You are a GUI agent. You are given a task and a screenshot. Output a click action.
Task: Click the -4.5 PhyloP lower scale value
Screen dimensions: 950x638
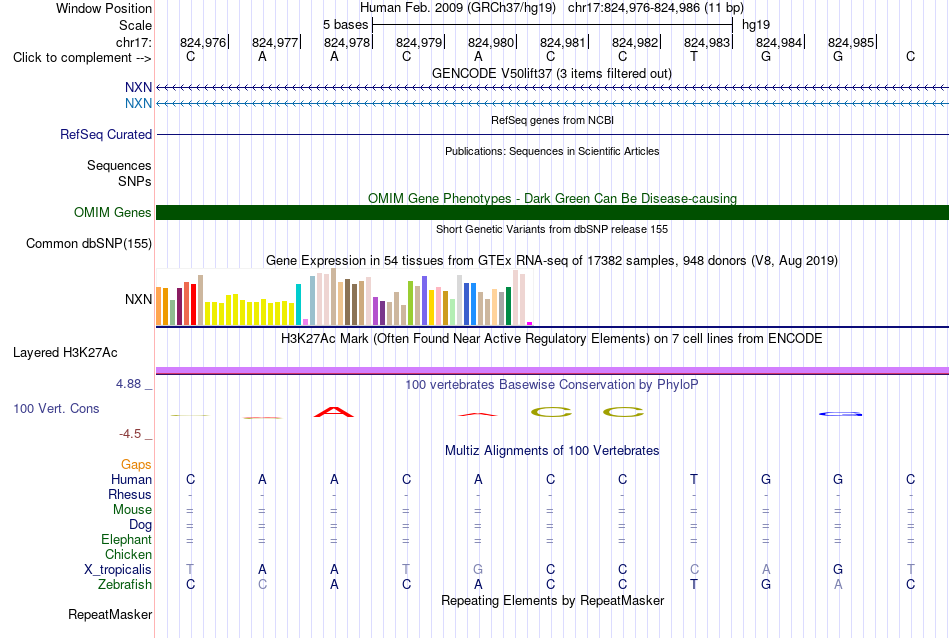130,434
